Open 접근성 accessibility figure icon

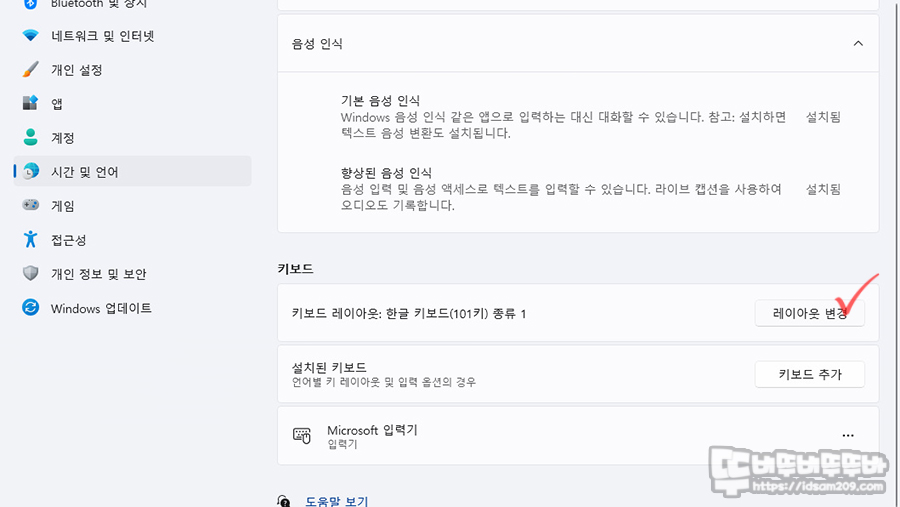(30, 239)
